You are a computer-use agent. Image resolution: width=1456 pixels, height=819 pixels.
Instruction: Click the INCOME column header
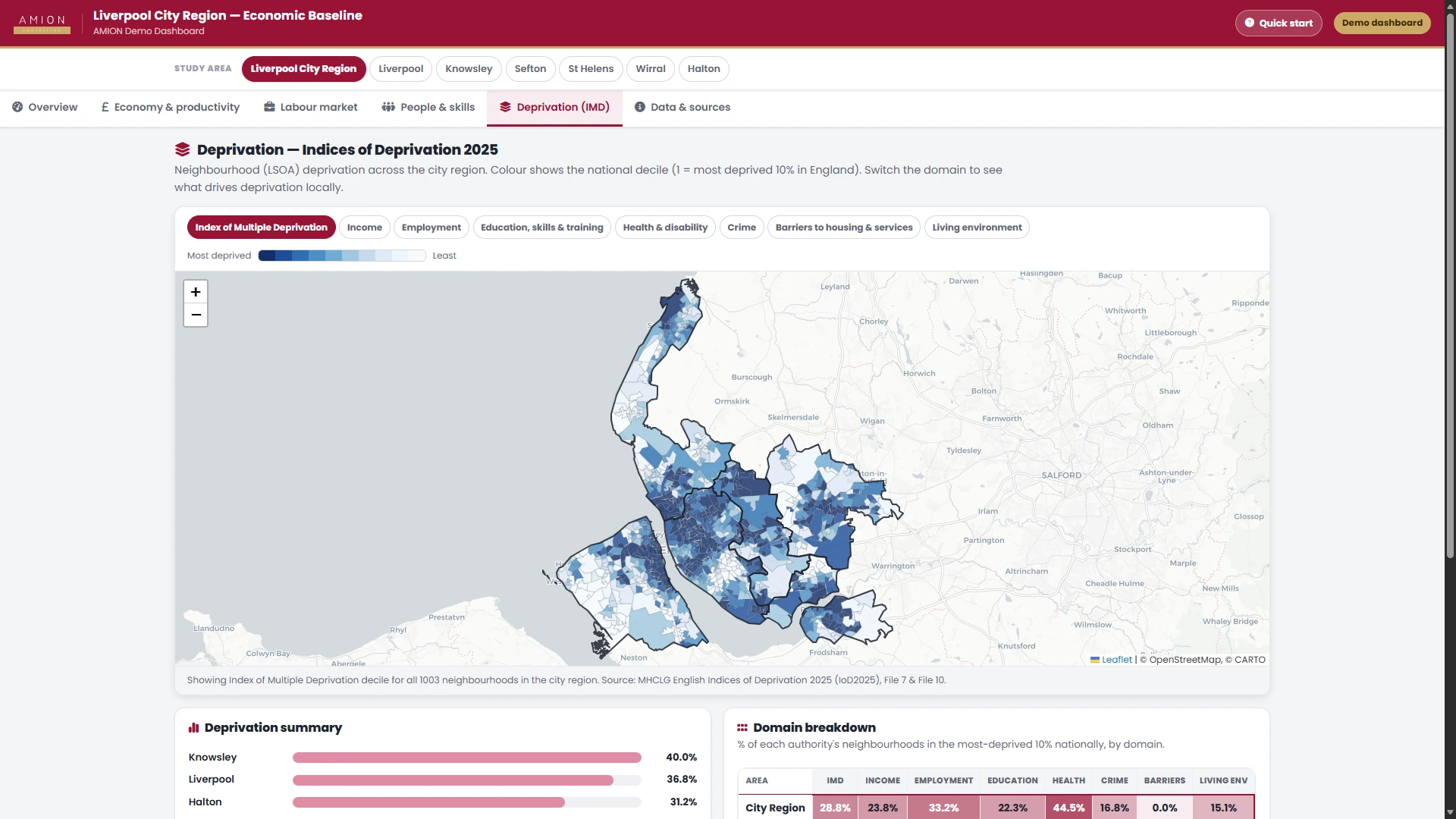point(883,781)
